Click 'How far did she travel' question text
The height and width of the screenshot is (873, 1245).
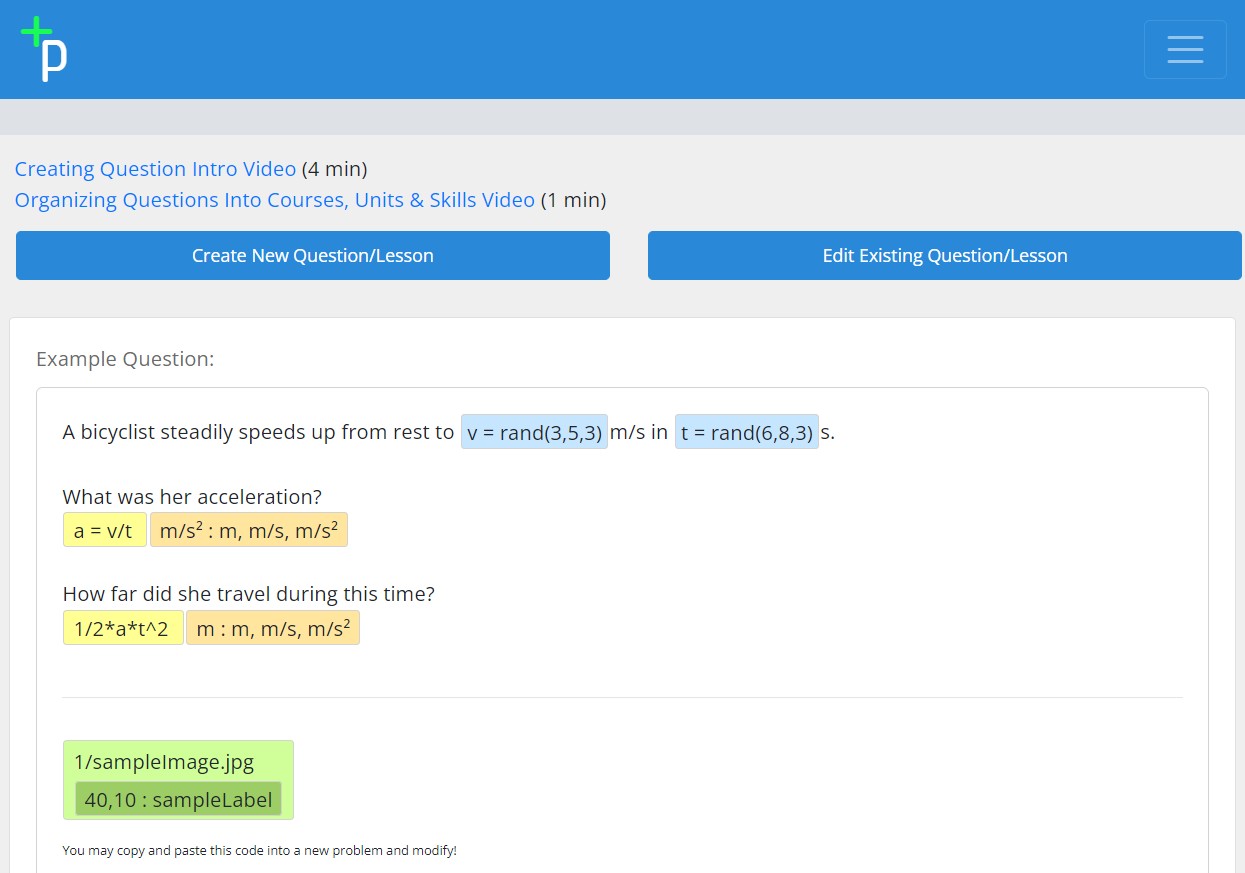(x=248, y=594)
